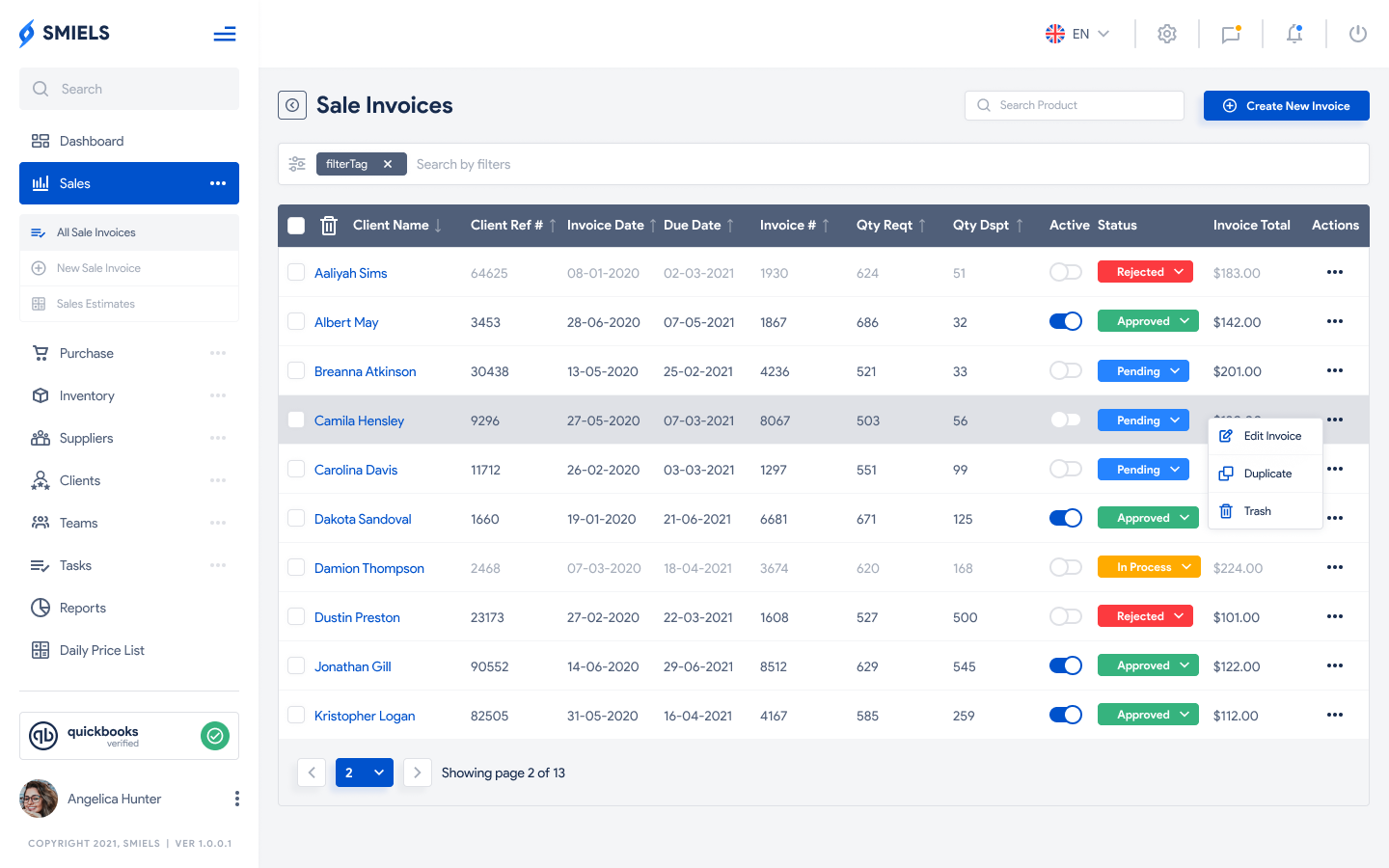Image resolution: width=1389 pixels, height=868 pixels.
Task: Check the select-all checkbox in table header
Action: [x=296, y=226]
